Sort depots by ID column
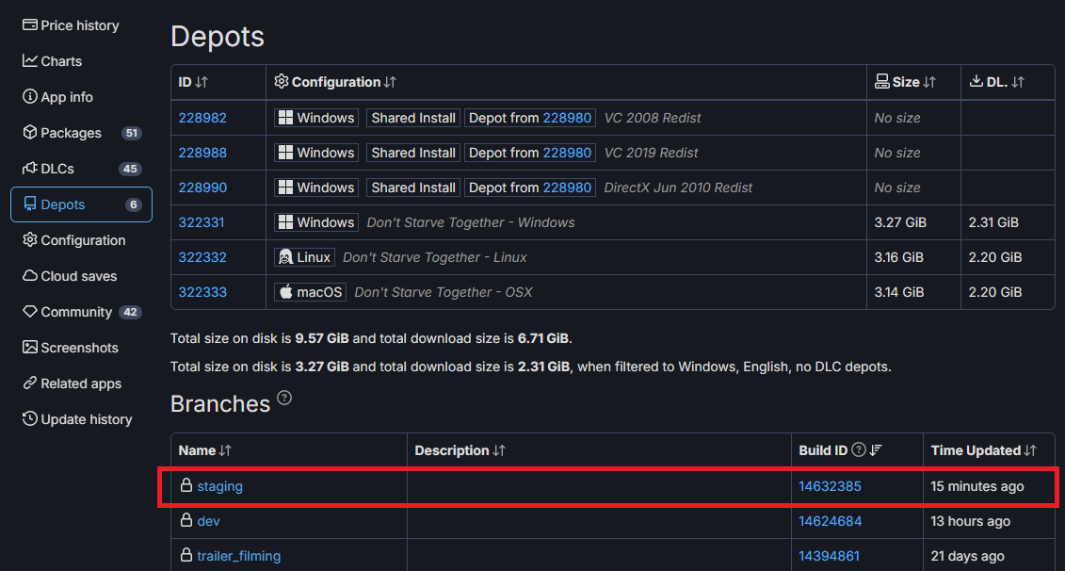 [x=193, y=82]
